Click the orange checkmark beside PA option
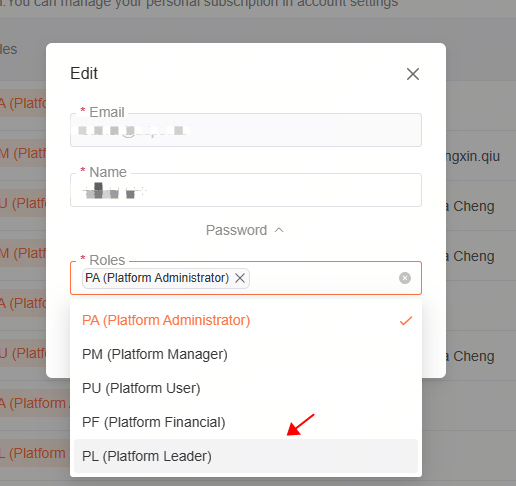Viewport: 516px width, 486px height. [x=406, y=321]
